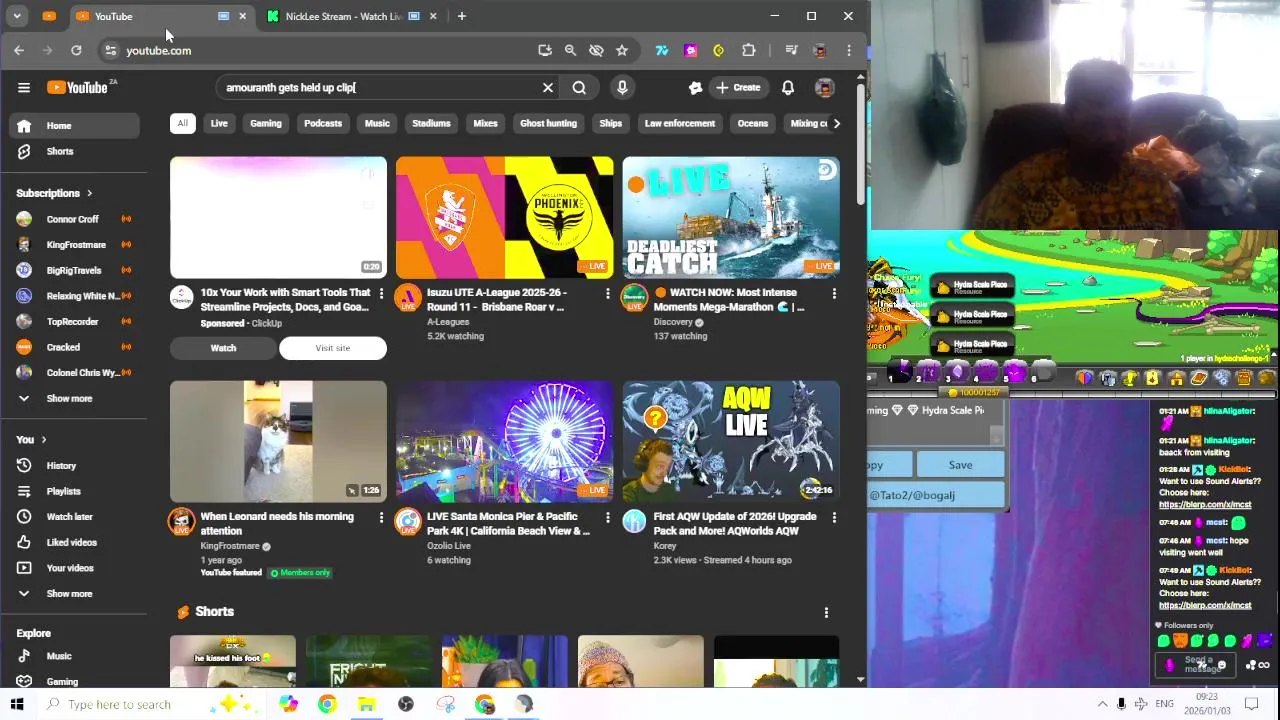Open the TopRecorder subscription
Viewport: 1280px width, 720px height.
75,321
